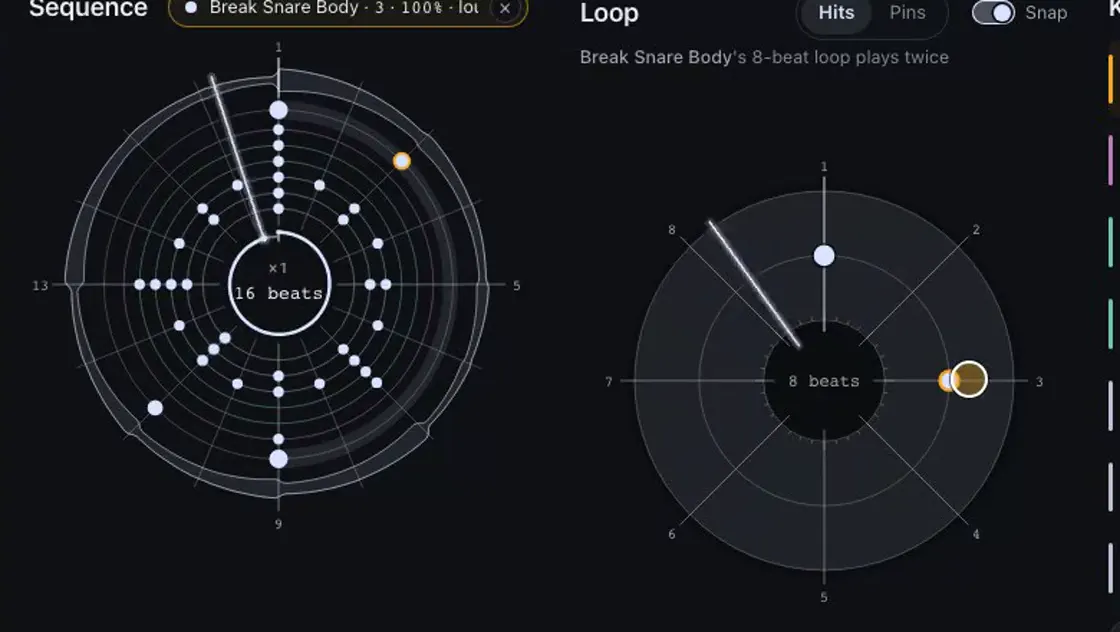The height and width of the screenshot is (632, 1120).
Task: Click beat 9 label on Sequence wheel
Action: pos(279,524)
